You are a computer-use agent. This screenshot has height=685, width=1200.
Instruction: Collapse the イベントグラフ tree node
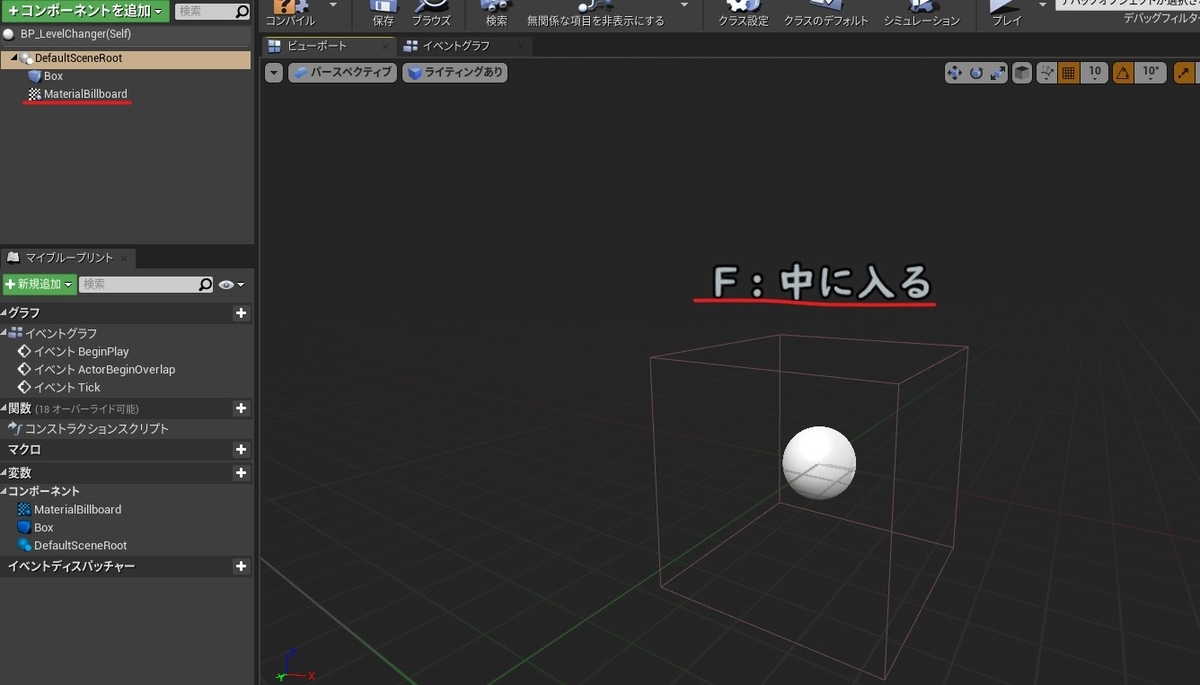point(4,333)
